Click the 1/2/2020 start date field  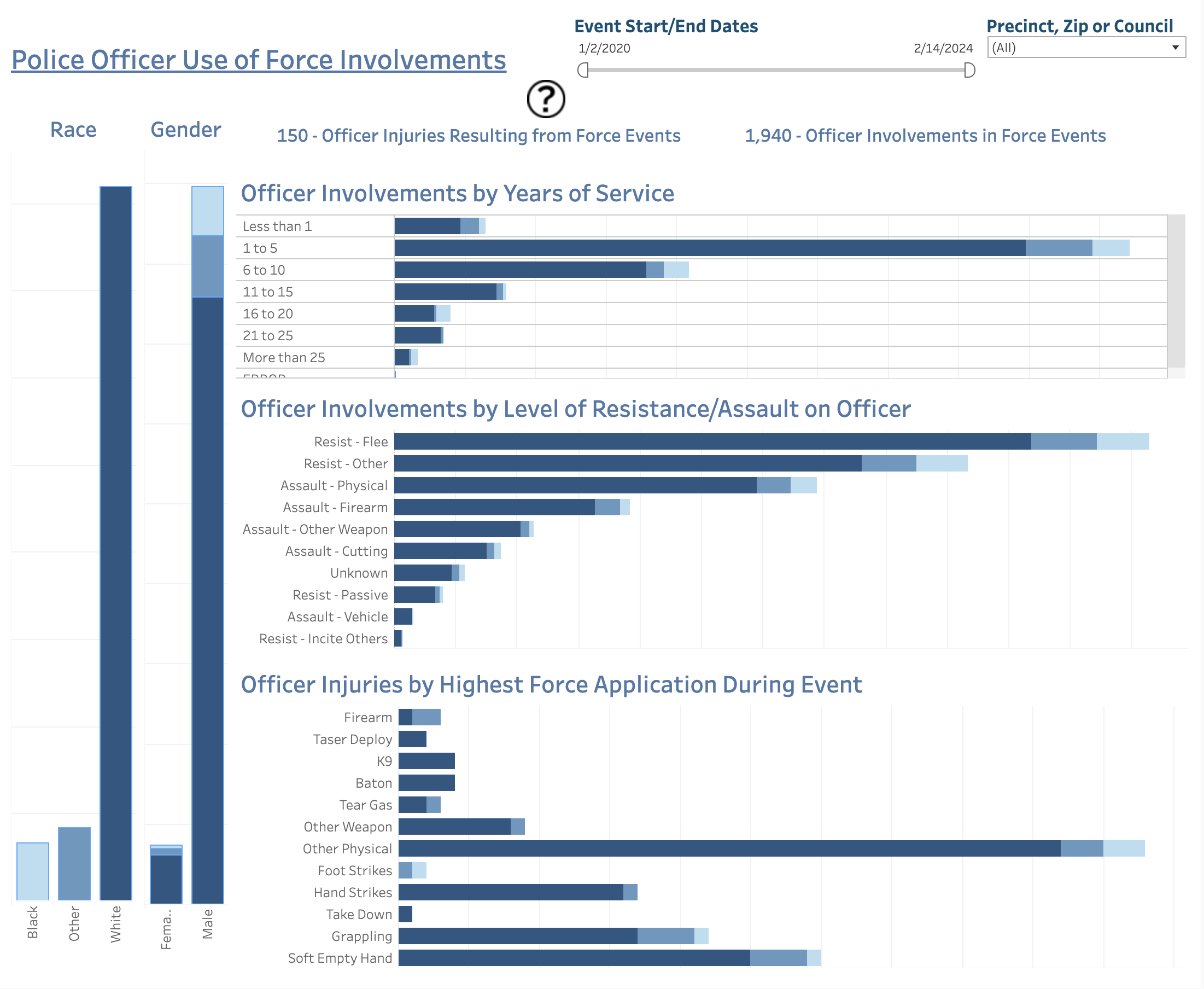coord(604,49)
